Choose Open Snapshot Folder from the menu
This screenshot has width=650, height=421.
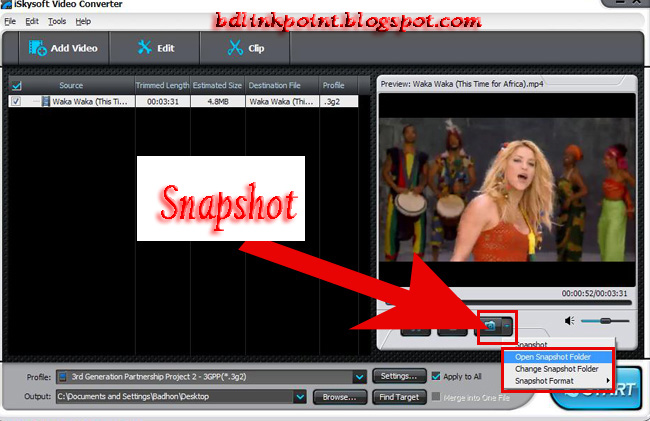(x=557, y=357)
